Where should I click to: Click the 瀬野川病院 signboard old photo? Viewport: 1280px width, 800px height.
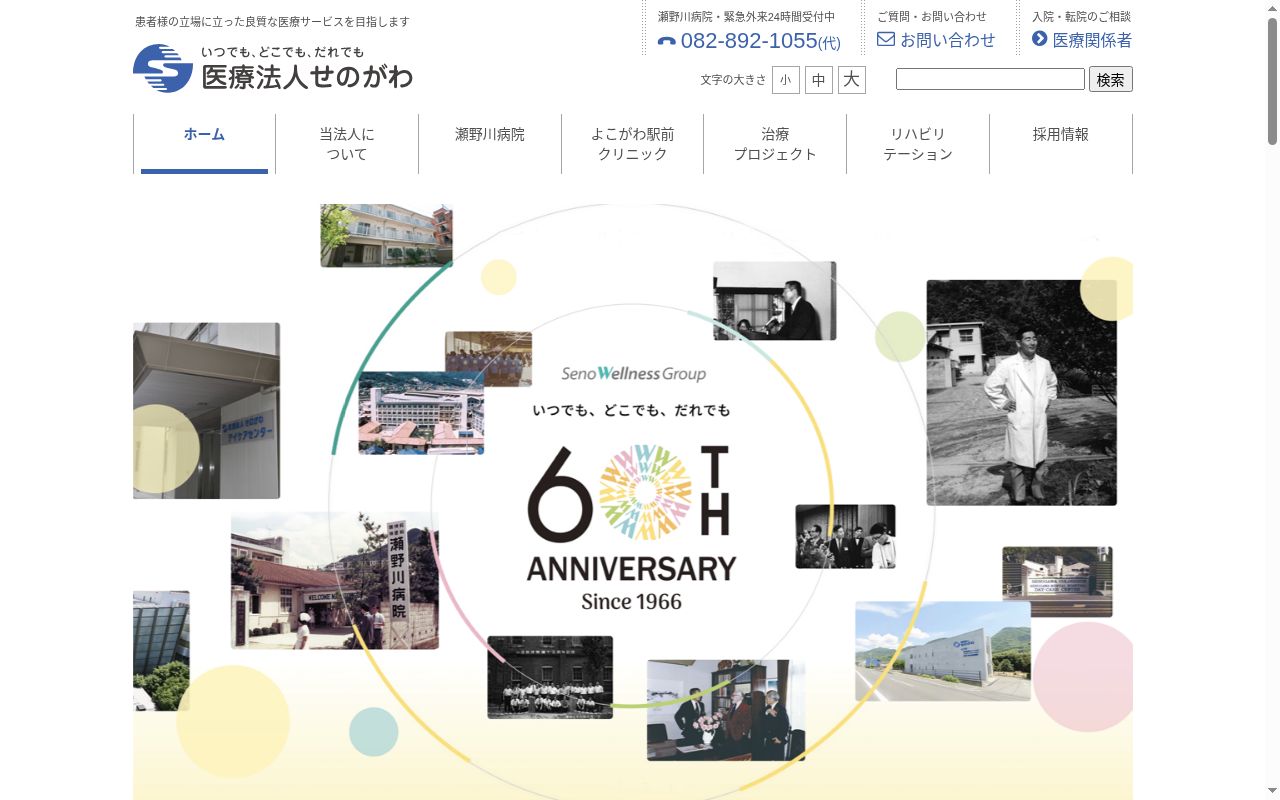[335, 581]
